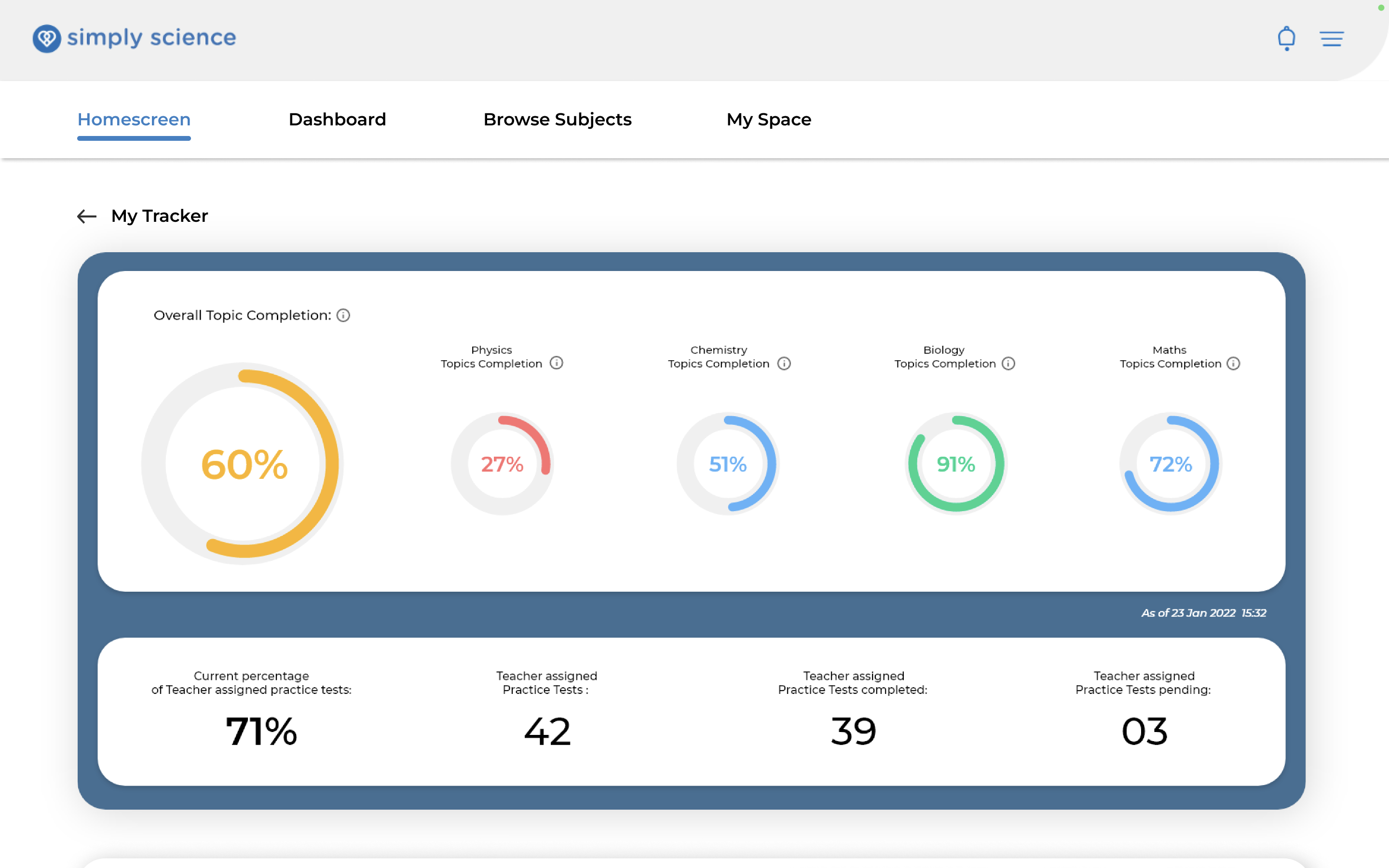Viewport: 1389px width, 868px height.
Task: Click Teacher assigned Practice Tests completed label
Action: [853, 682]
